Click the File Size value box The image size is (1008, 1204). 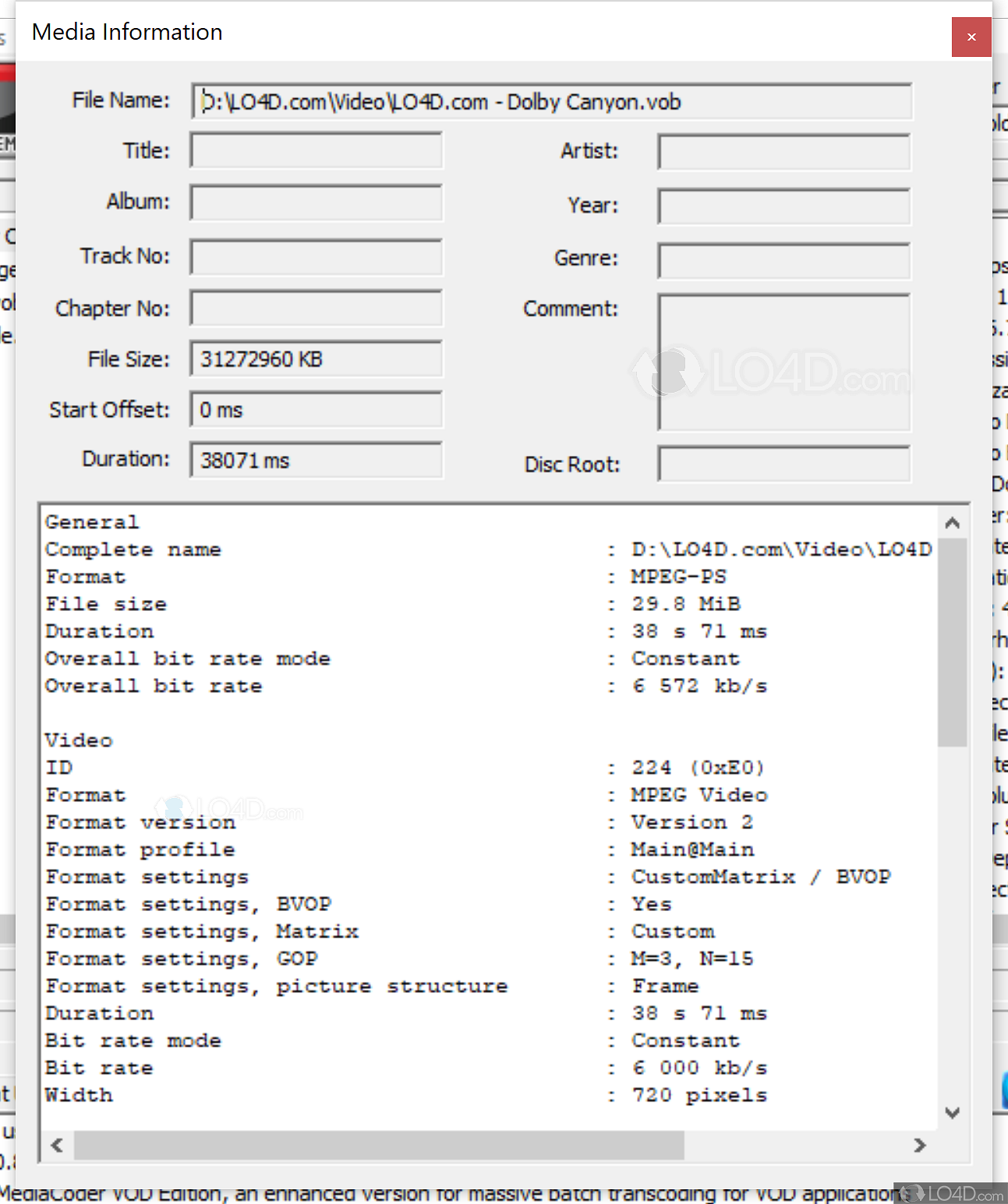click(x=316, y=359)
